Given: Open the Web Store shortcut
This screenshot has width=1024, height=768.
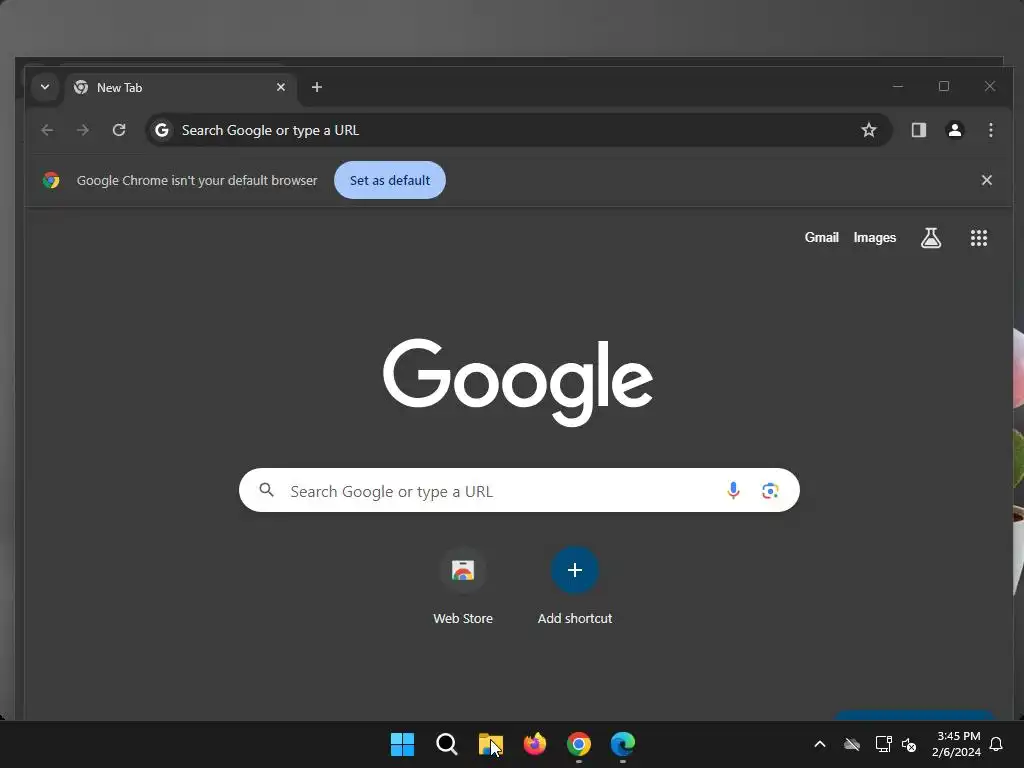Looking at the screenshot, I should pos(463,587).
